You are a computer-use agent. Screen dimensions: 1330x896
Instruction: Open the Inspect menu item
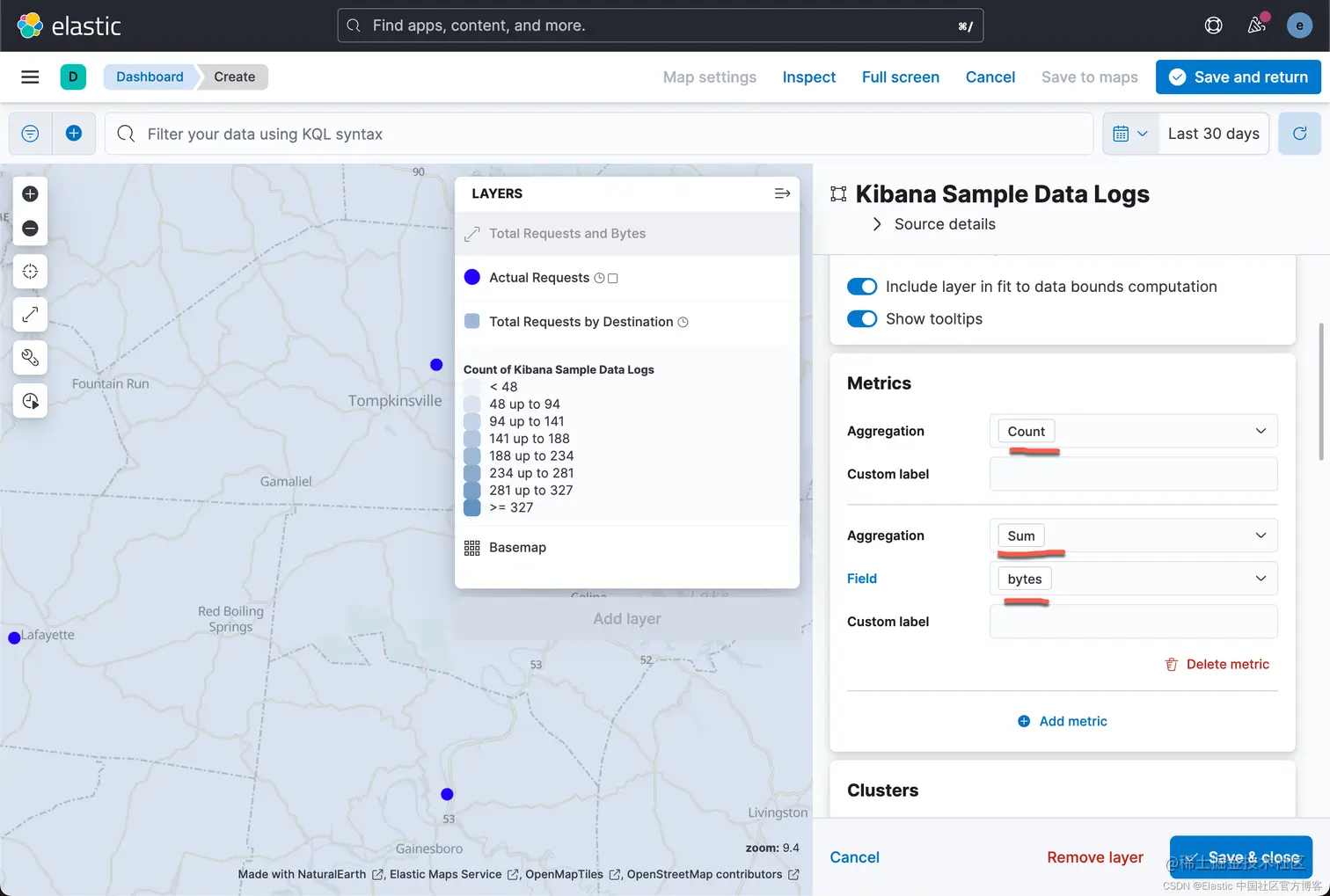[809, 77]
